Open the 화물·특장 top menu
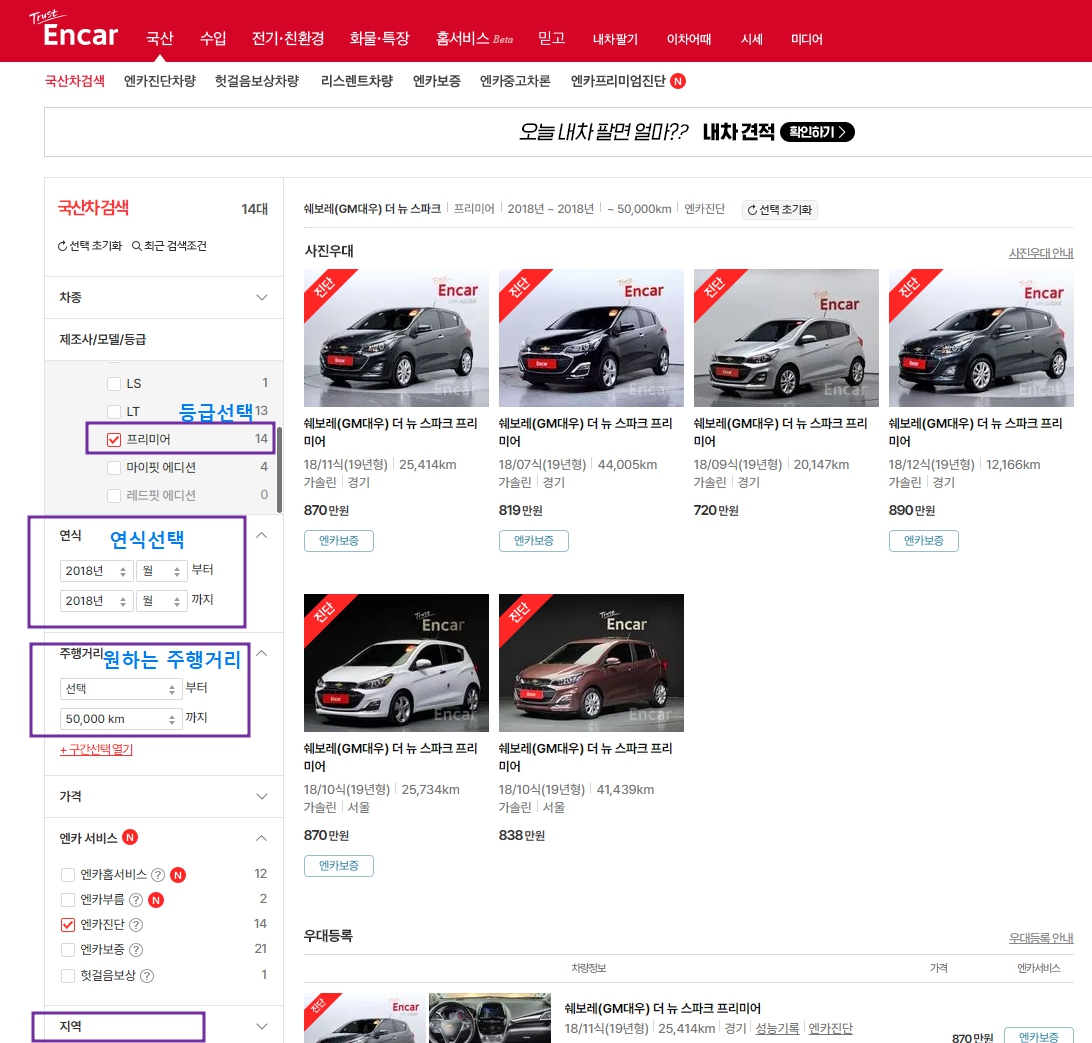The height and width of the screenshot is (1043, 1092). (380, 38)
